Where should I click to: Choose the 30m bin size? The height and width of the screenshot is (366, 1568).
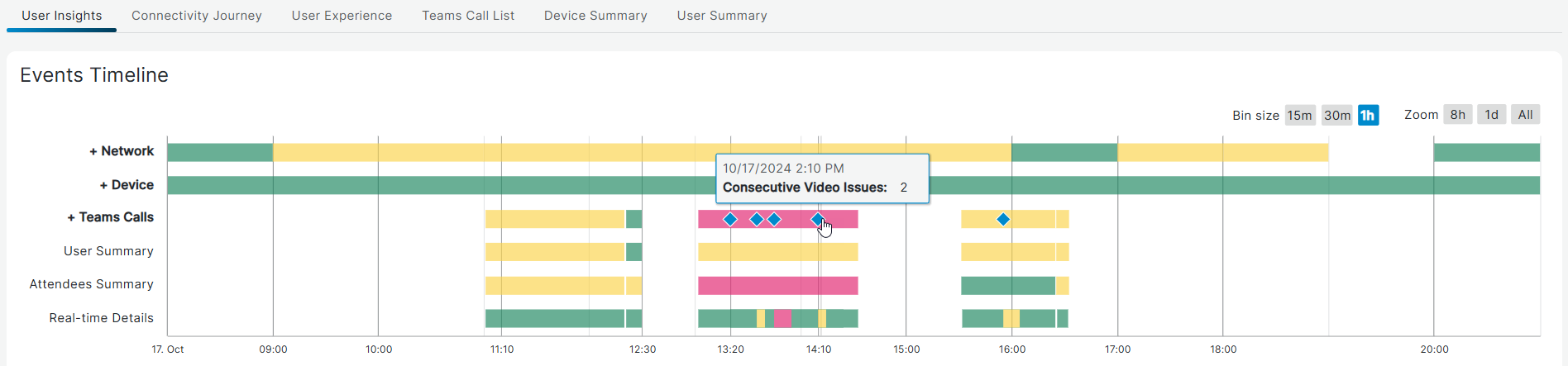1336,115
